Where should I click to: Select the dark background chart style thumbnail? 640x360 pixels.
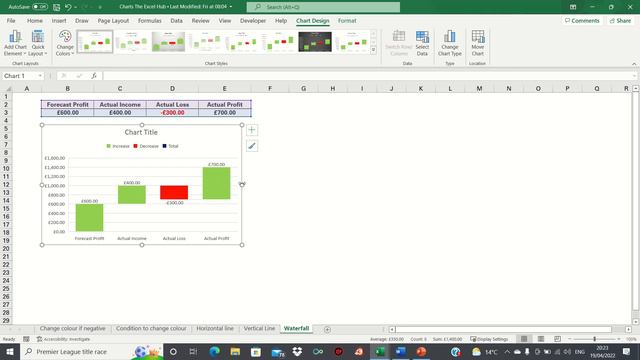[x=315, y=42]
